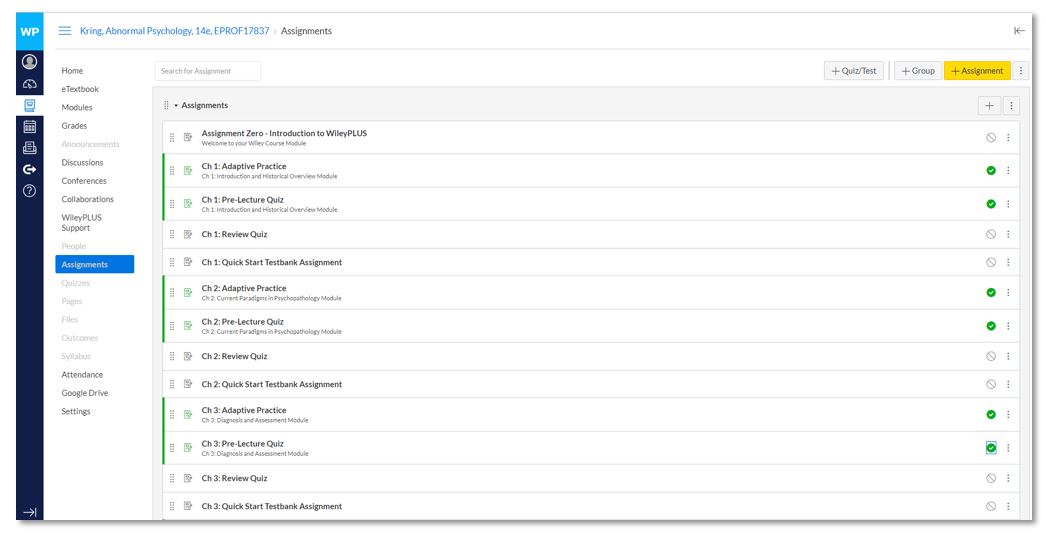1046x535 pixels.
Task: Click the Search for Assignment field
Action: pyautogui.click(x=208, y=71)
